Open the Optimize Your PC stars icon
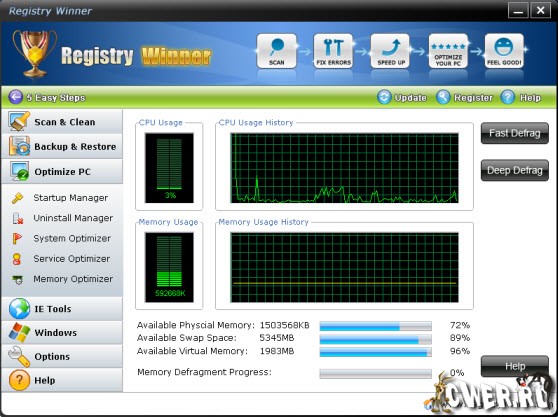The width and height of the screenshot is (558, 417). click(448, 51)
